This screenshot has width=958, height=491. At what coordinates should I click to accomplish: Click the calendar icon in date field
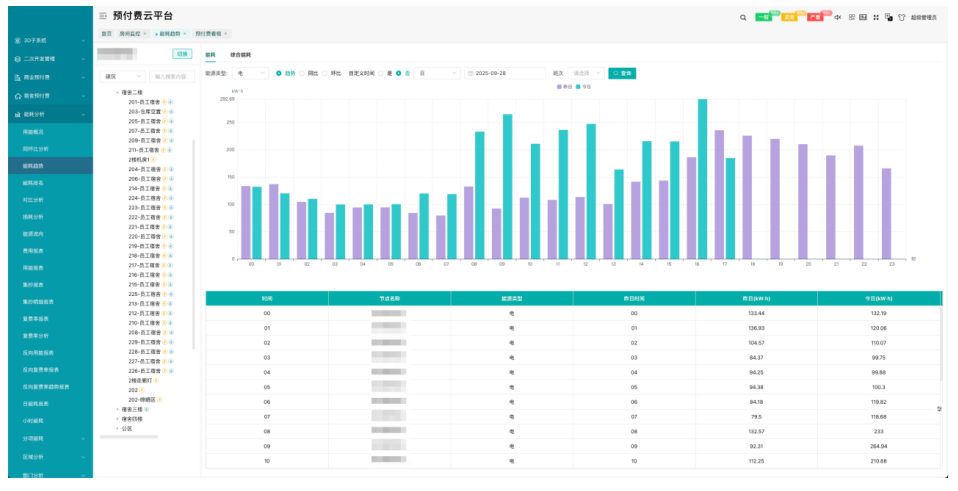click(x=470, y=73)
